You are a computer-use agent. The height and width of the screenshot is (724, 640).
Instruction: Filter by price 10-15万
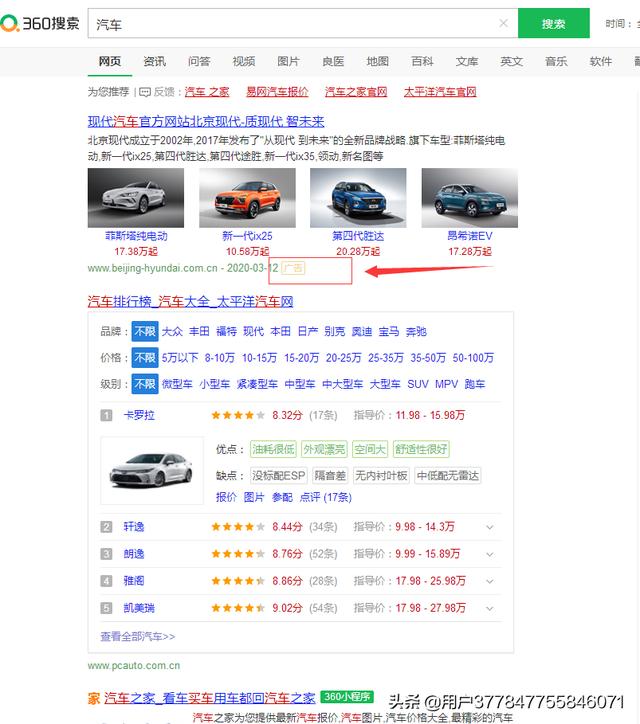point(260,358)
